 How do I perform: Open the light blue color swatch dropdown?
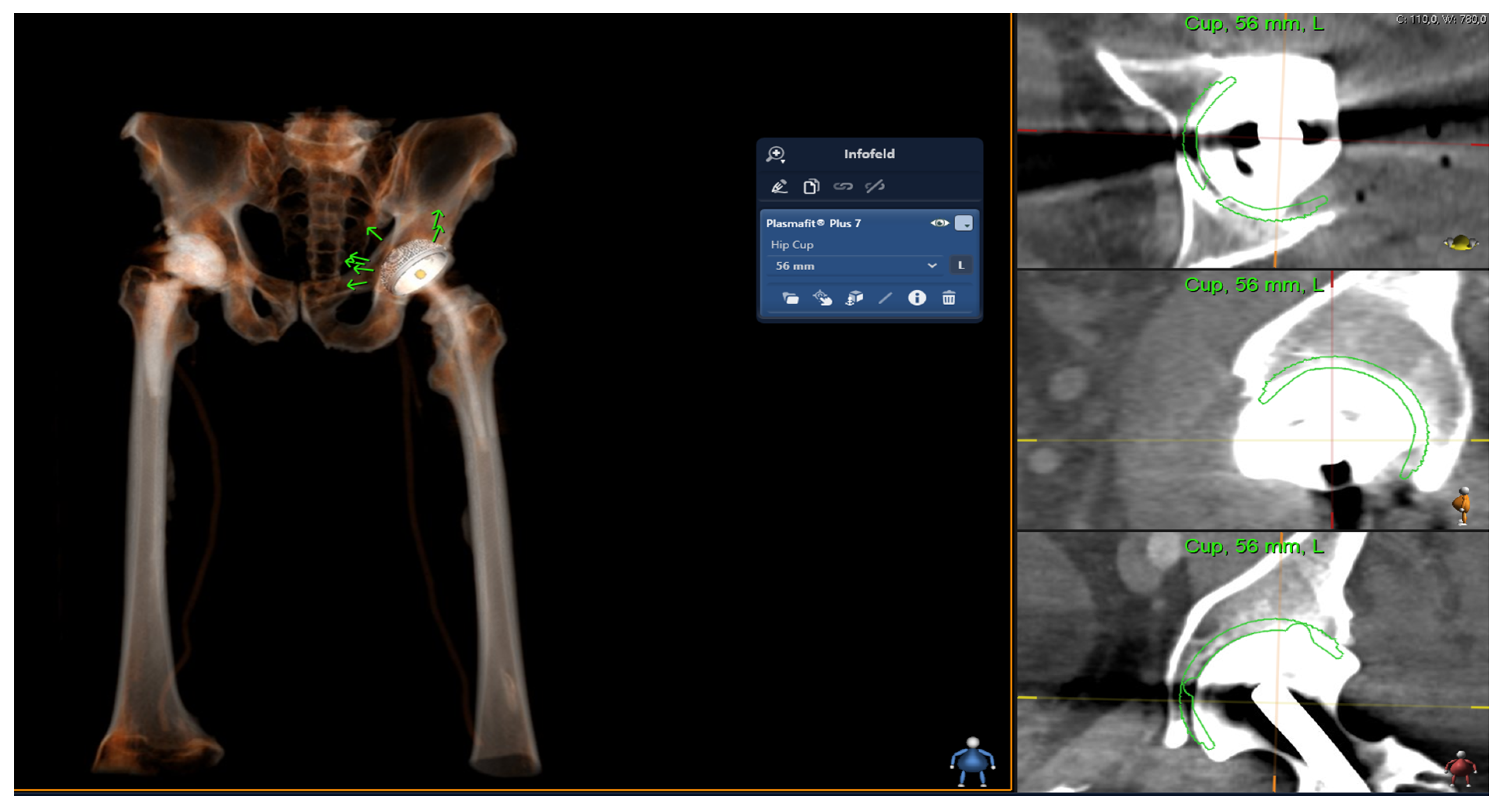point(963,223)
